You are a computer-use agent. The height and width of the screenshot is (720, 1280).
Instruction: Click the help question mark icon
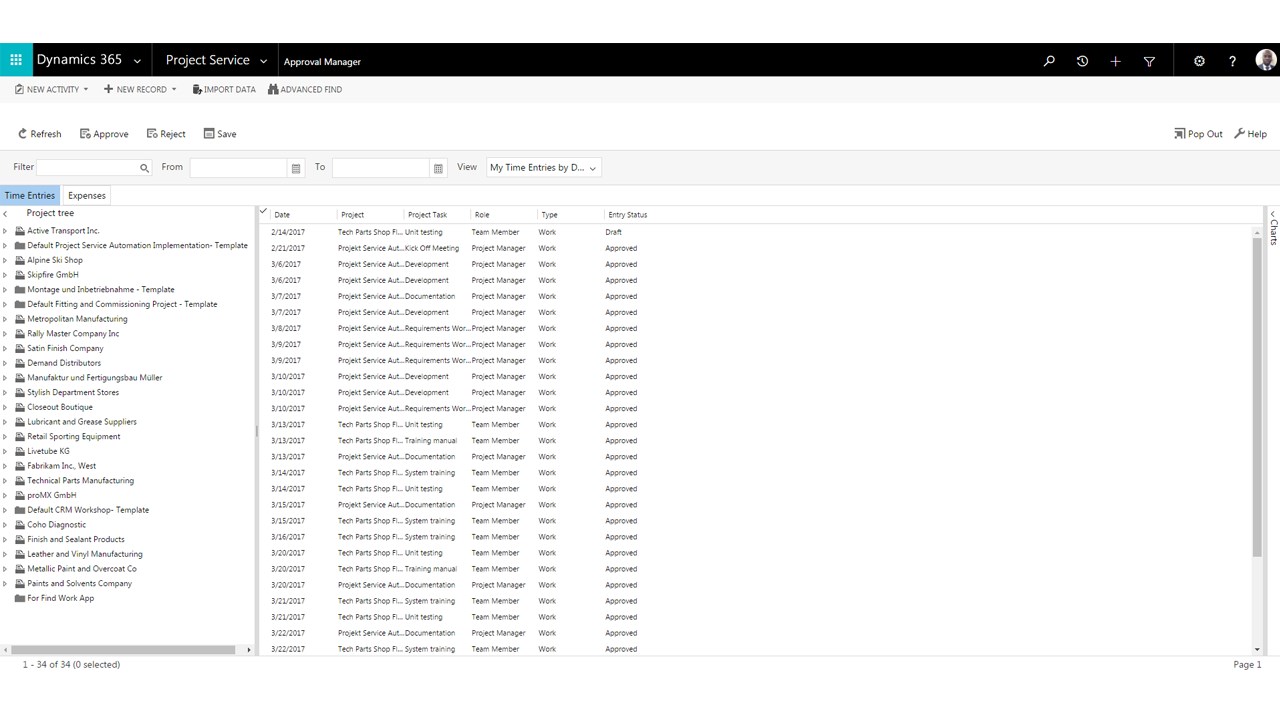point(1232,61)
